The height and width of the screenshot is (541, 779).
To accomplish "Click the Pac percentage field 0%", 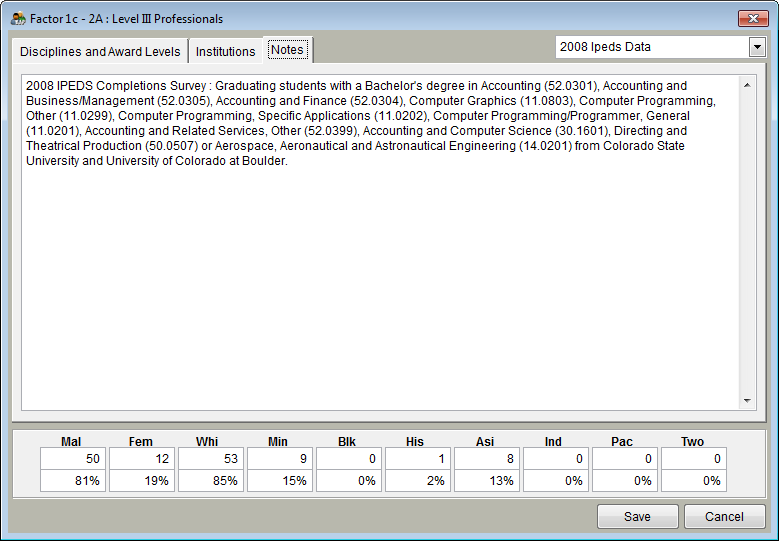I will point(625,481).
